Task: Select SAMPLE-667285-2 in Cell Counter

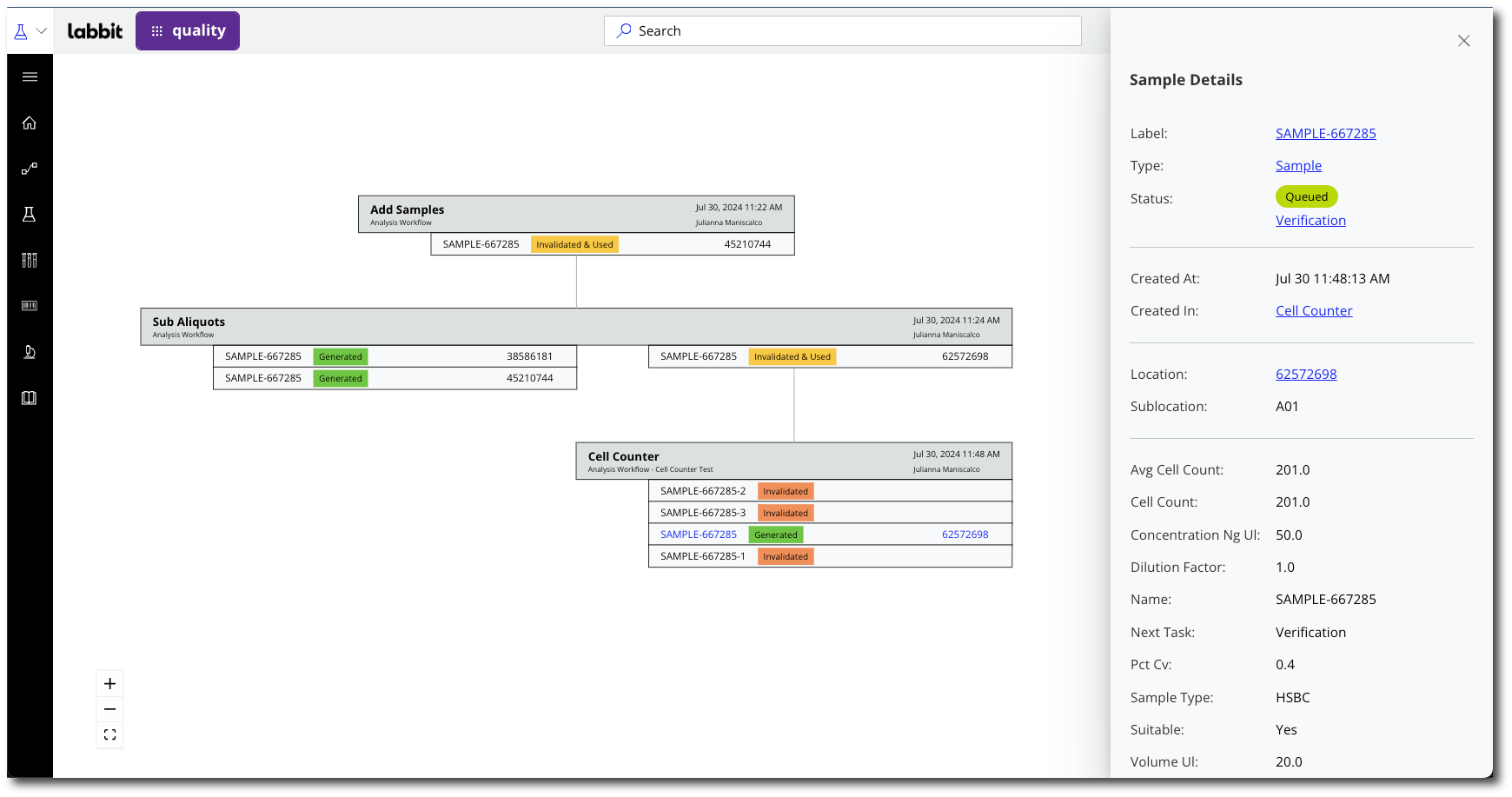Action: pos(703,491)
